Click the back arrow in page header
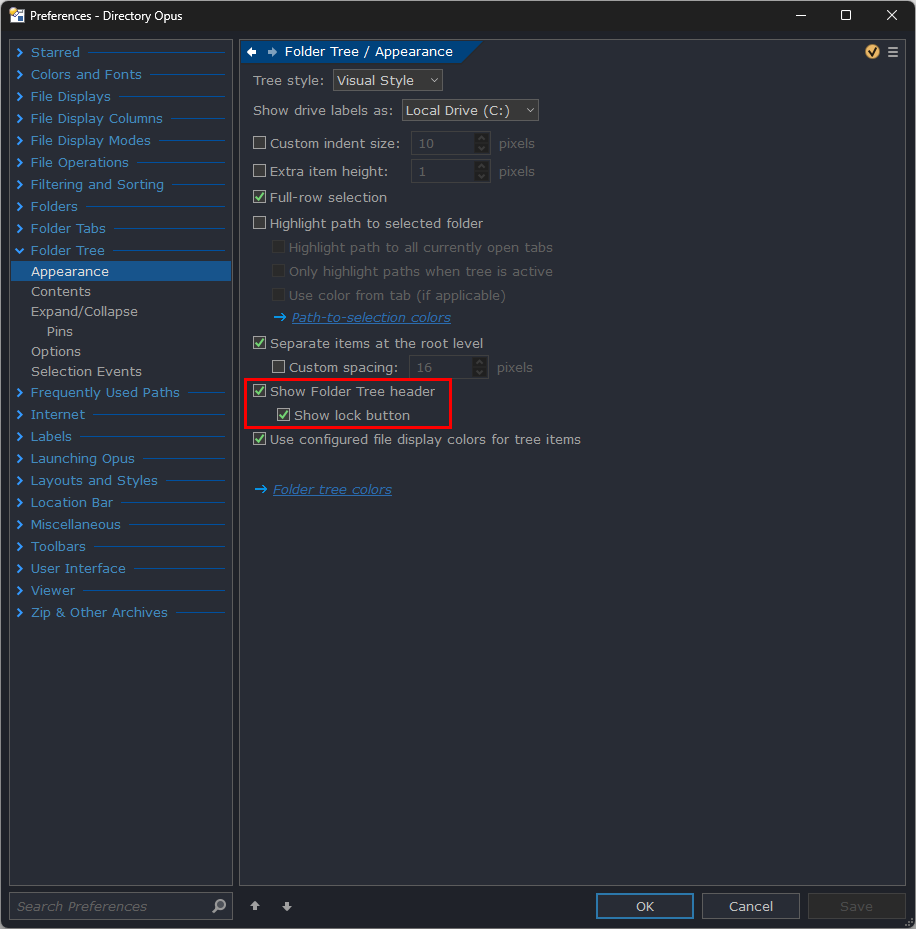Screen dimensions: 916x929 (x=252, y=52)
